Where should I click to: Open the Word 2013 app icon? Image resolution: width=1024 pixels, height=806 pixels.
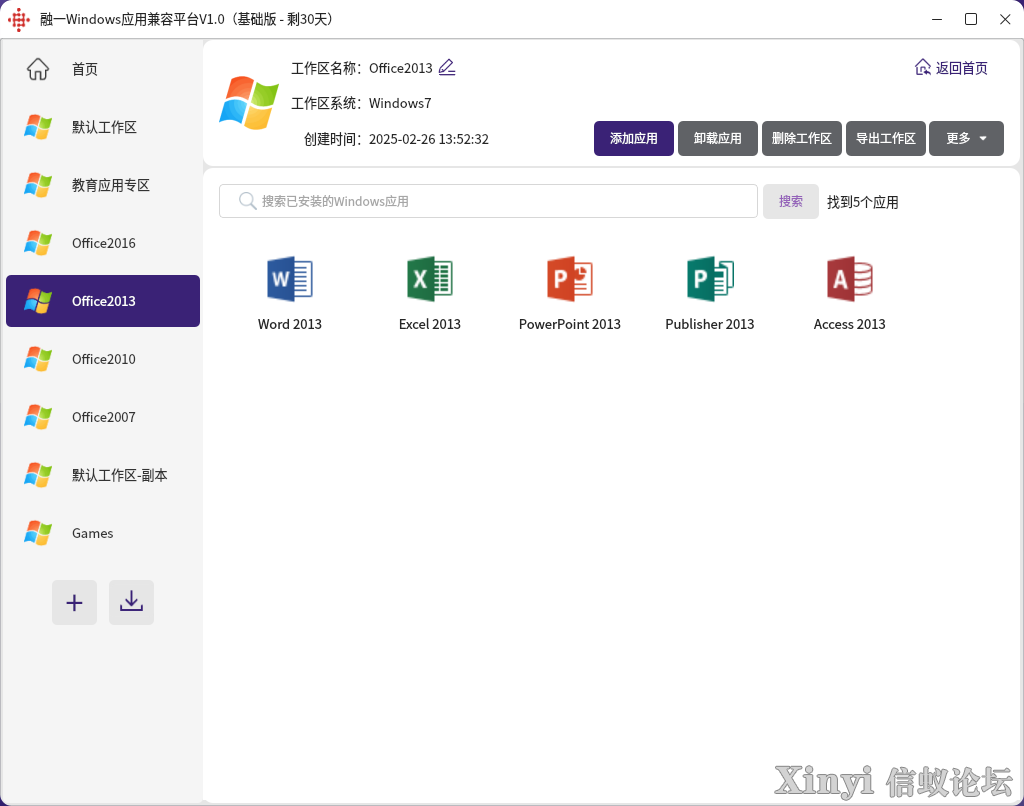[290, 279]
